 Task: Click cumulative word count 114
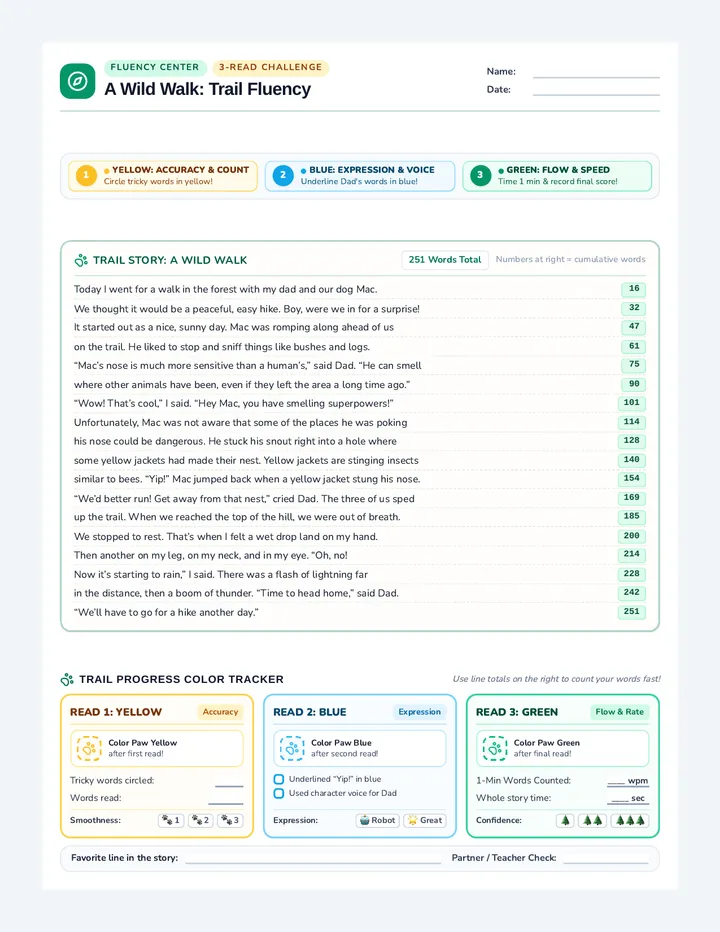[631, 422]
